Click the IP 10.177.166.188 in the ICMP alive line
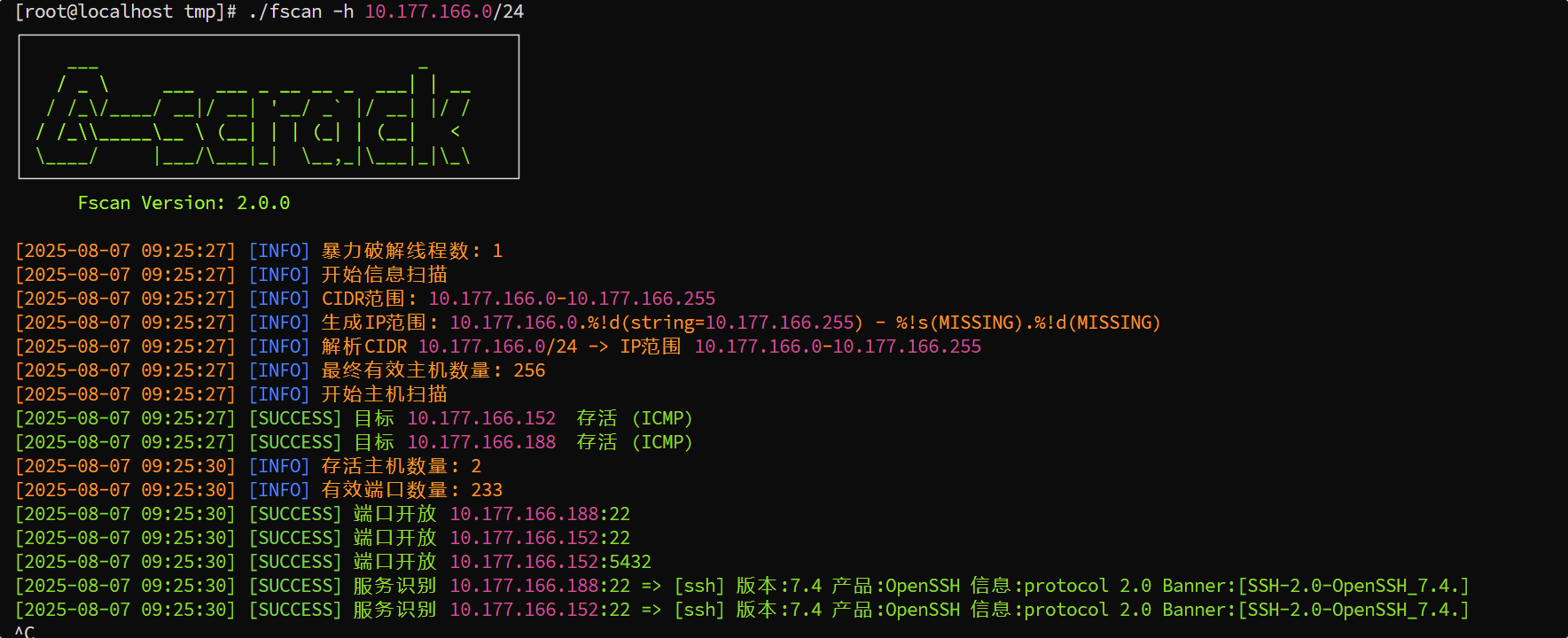The image size is (1568, 638). pos(481,442)
